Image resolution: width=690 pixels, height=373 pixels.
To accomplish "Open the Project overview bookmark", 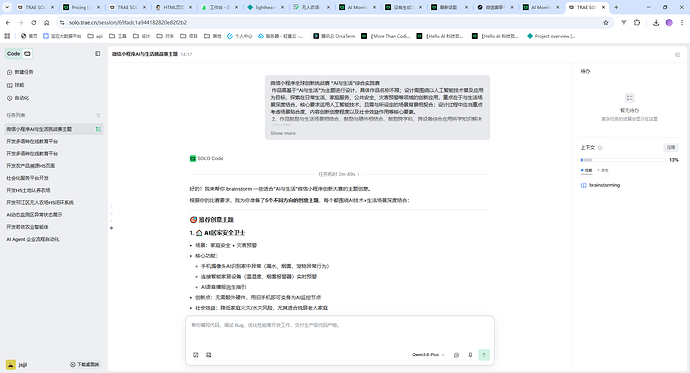I will [x=551, y=36].
